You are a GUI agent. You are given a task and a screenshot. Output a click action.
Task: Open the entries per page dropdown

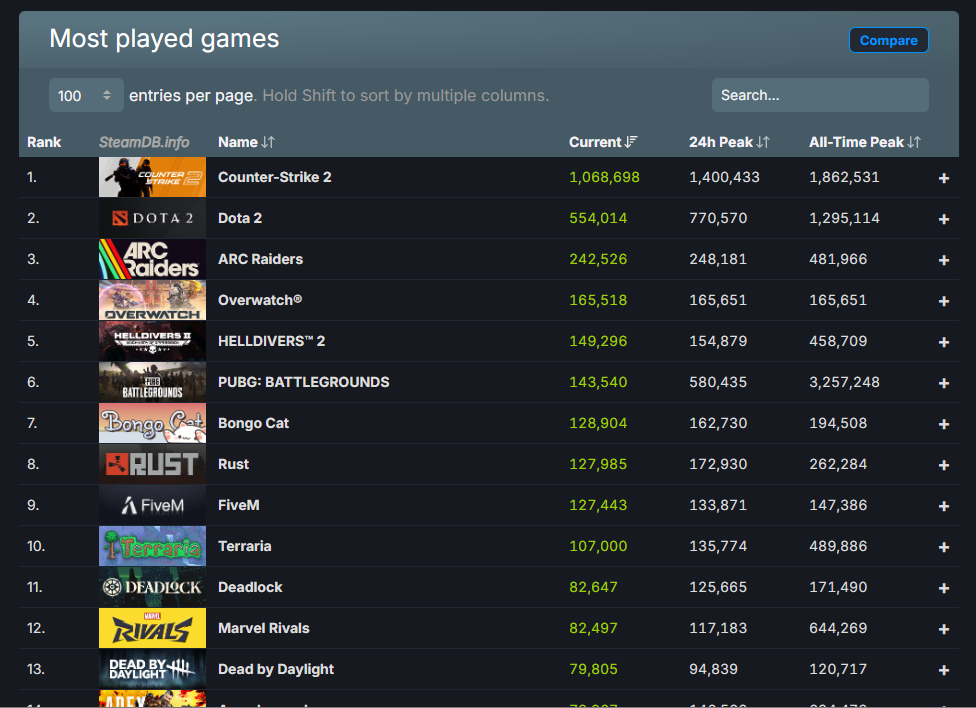pos(86,95)
